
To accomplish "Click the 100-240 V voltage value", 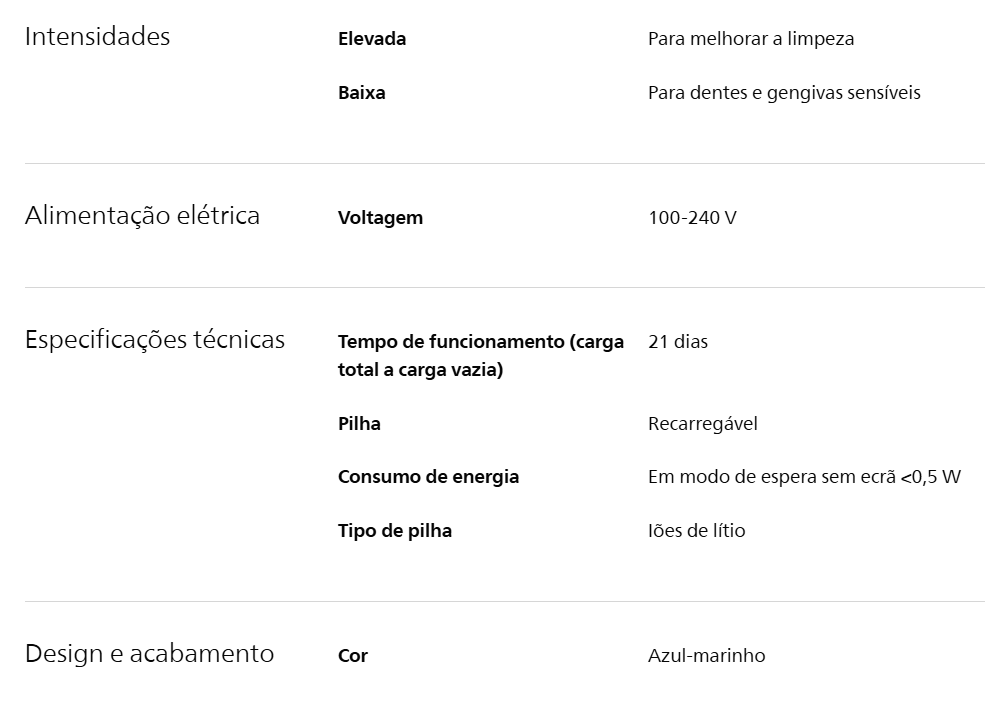I will click(692, 218).
